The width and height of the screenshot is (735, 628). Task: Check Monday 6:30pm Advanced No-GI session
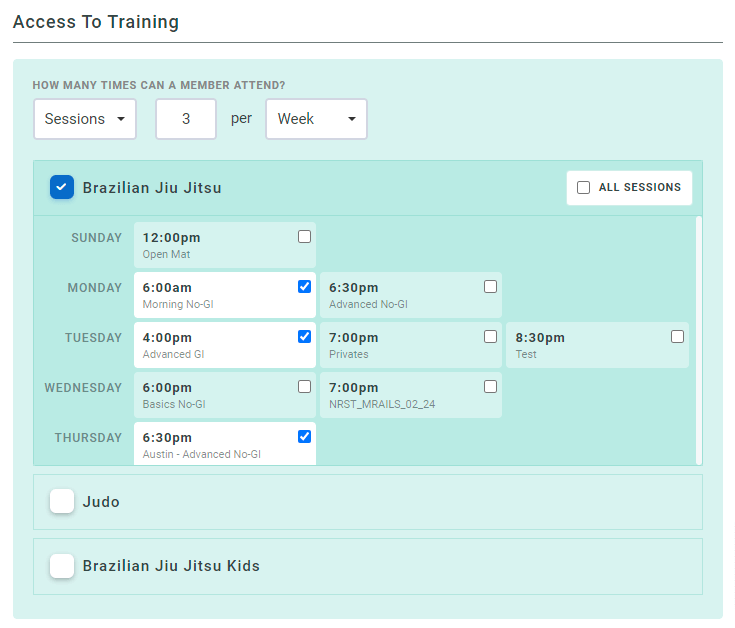[490, 287]
